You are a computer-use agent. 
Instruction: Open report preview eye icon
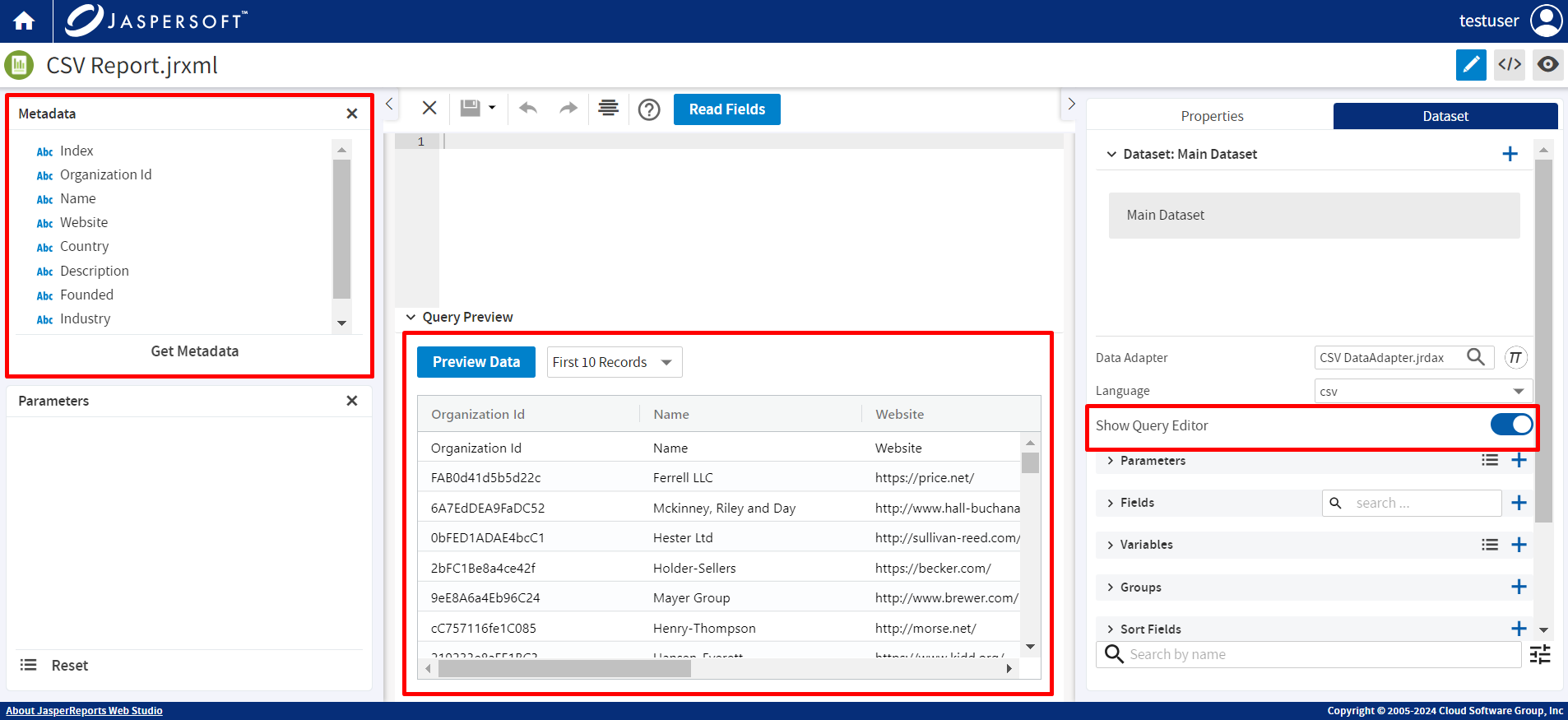(1547, 64)
